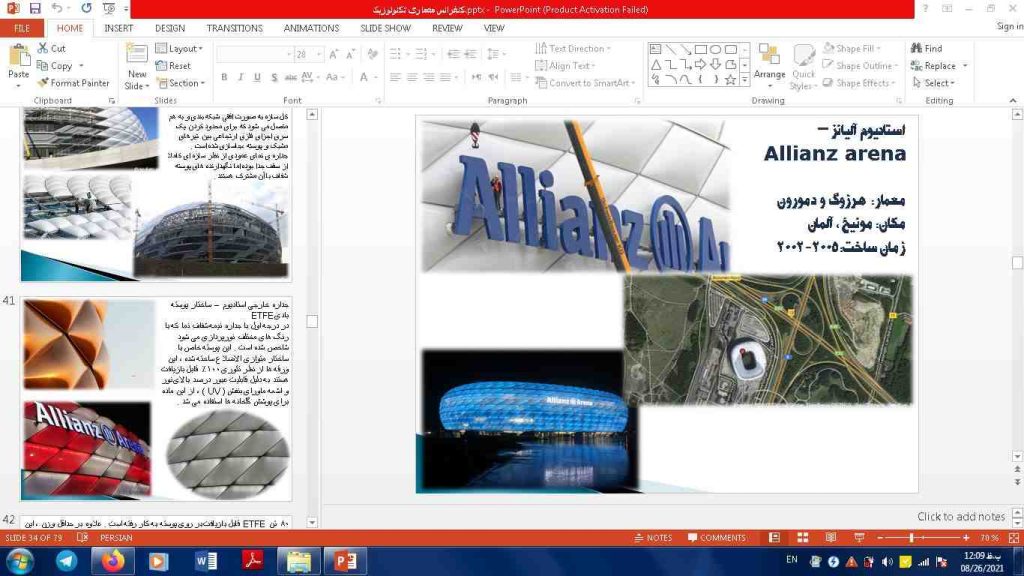Align text right
The width and height of the screenshot is (1024, 576).
point(428,77)
